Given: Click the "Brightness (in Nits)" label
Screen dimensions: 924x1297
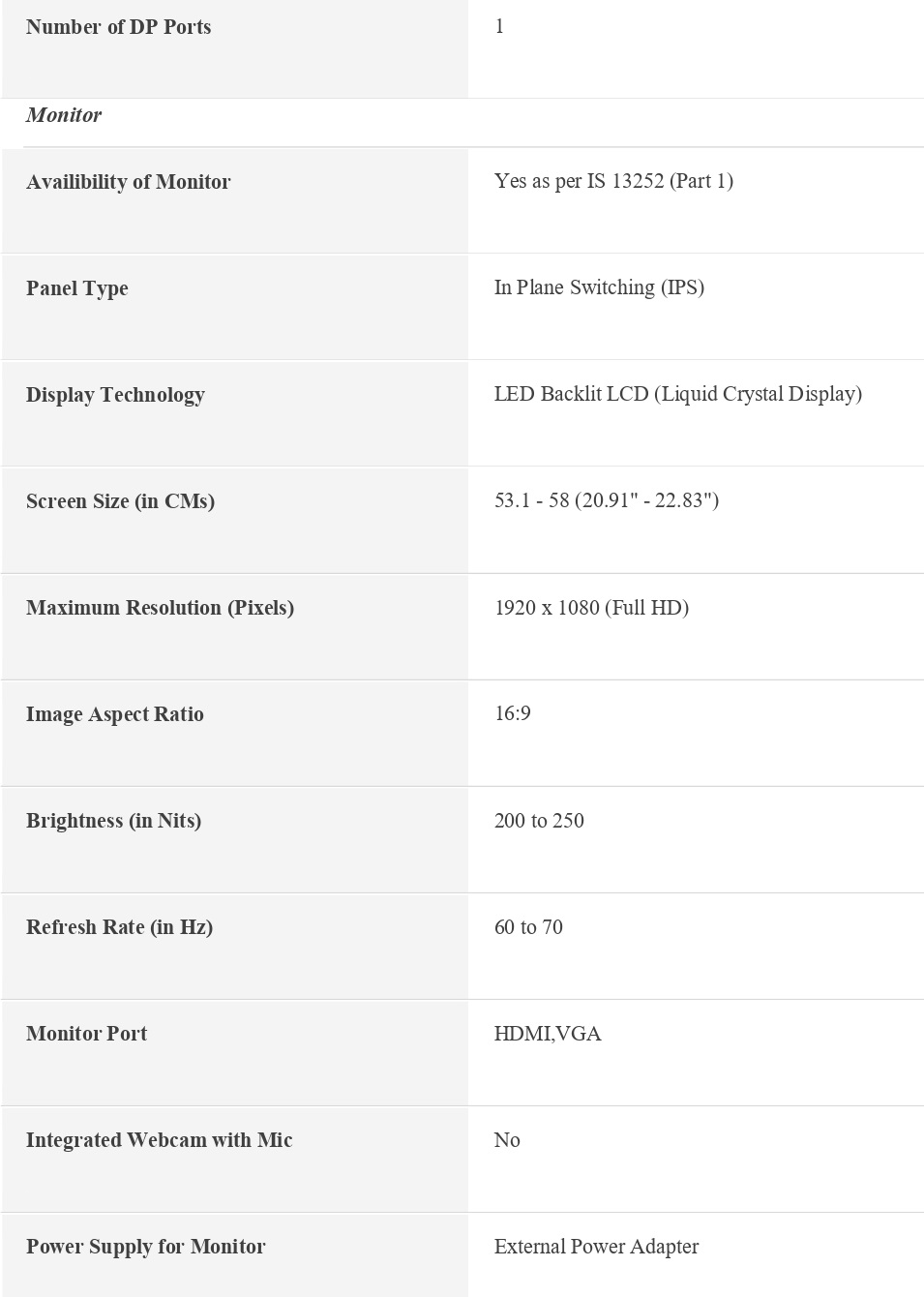Looking at the screenshot, I should pos(113,821).
